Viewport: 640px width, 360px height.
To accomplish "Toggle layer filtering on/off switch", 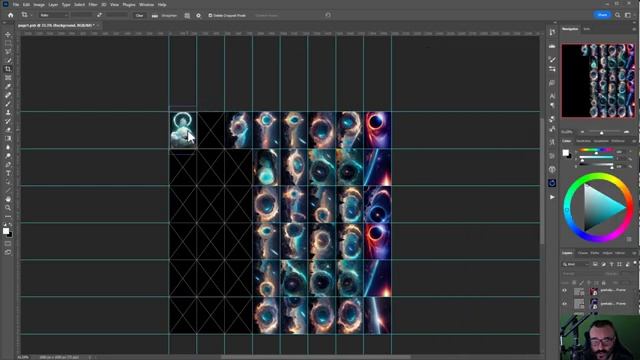I will point(635,263).
